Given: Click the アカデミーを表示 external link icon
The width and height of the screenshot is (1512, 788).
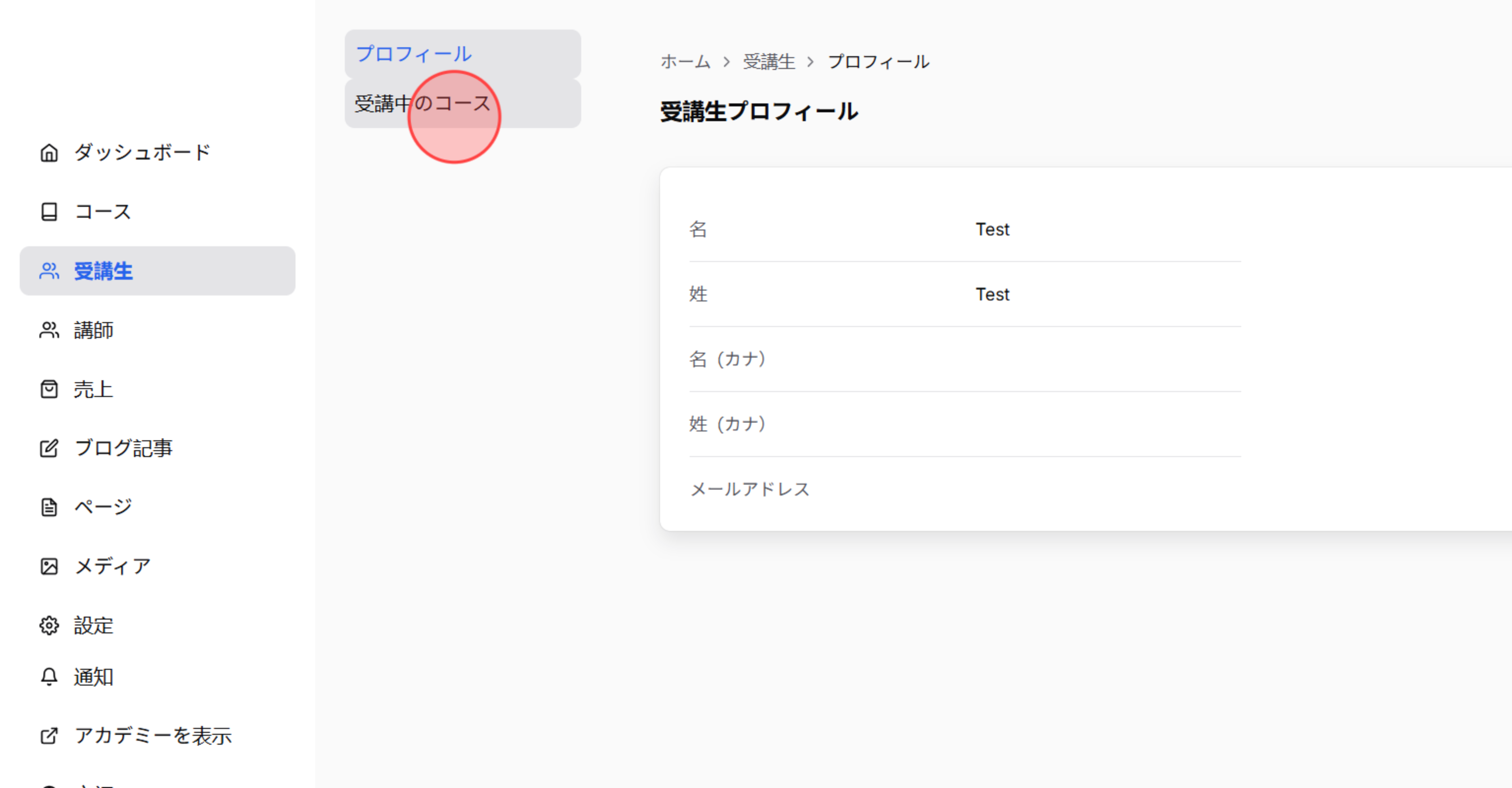Looking at the screenshot, I should coord(49,734).
